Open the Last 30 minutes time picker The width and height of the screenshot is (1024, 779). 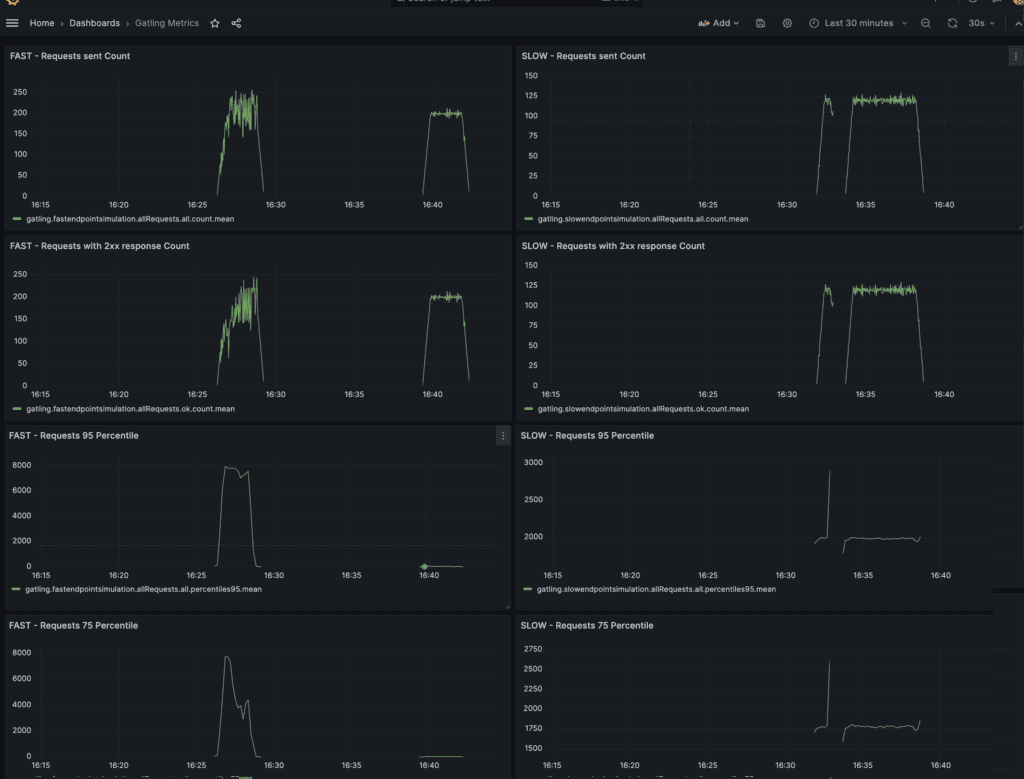click(858, 23)
